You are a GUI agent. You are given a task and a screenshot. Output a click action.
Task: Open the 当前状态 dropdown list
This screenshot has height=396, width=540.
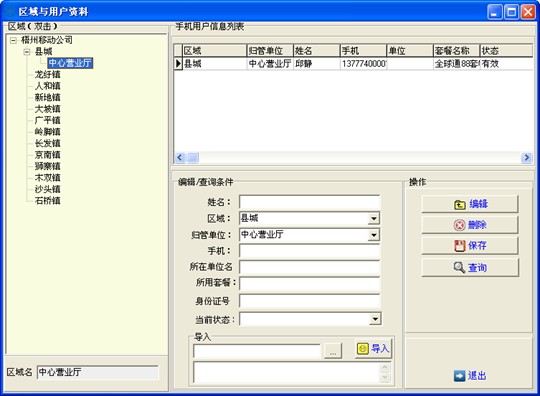[x=375, y=319]
